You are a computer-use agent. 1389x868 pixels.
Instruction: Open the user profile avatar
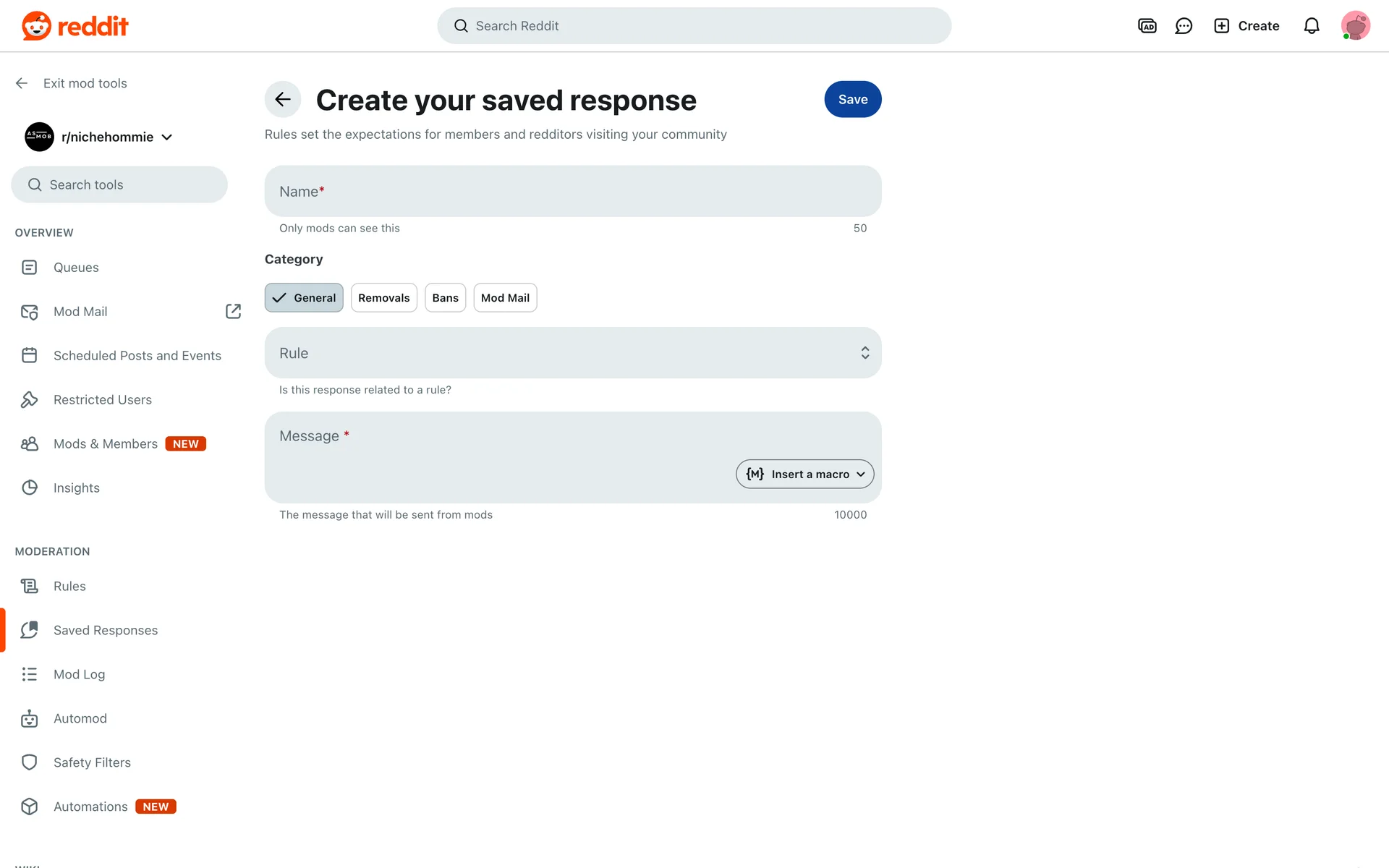[x=1355, y=26]
